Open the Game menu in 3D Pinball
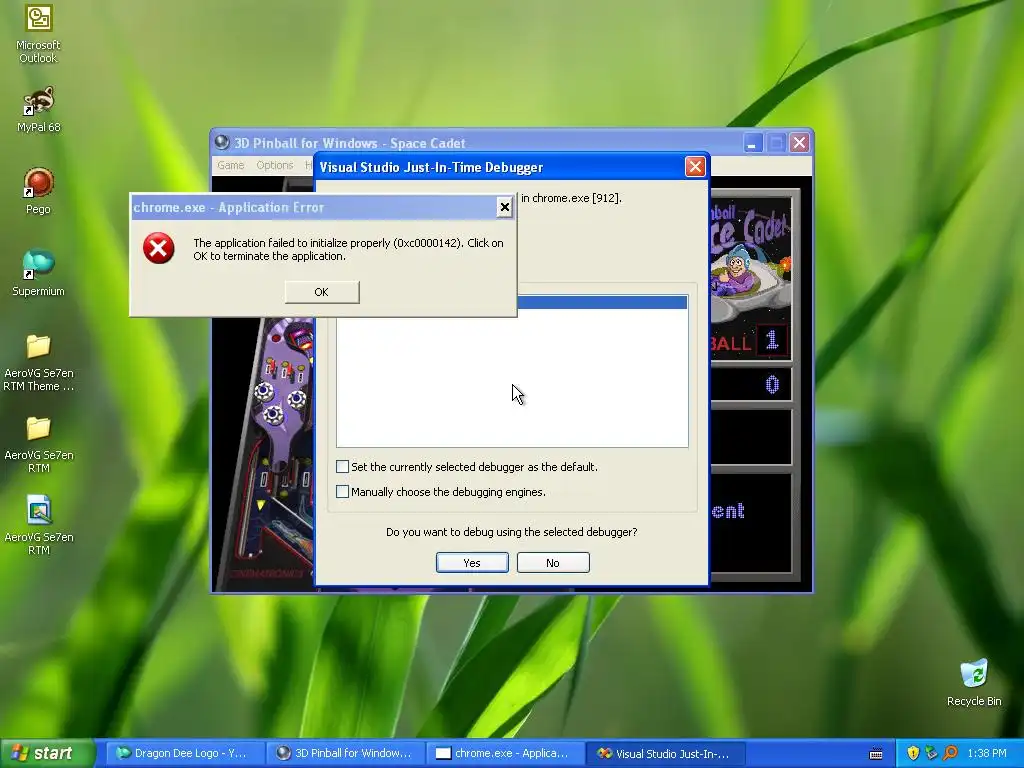The width and height of the screenshot is (1024, 768). pos(231,165)
